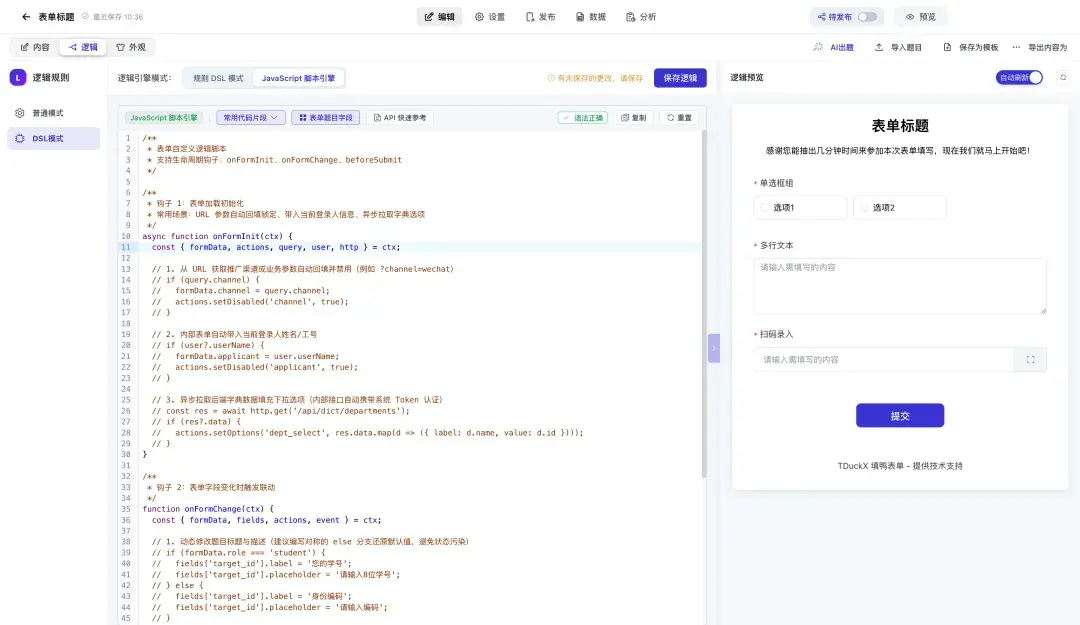Open the 设置 tab

click(x=490, y=17)
